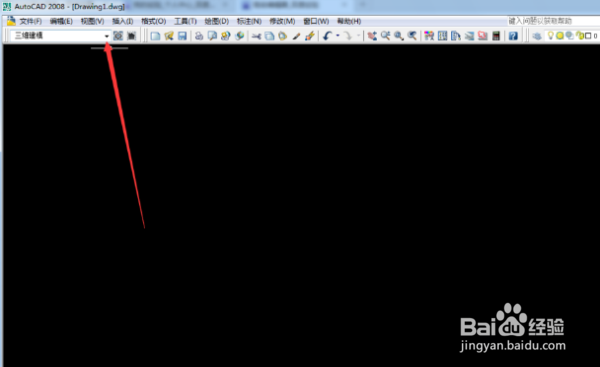Create a new drawing with QNew
The height and width of the screenshot is (367, 600).
coord(155,36)
